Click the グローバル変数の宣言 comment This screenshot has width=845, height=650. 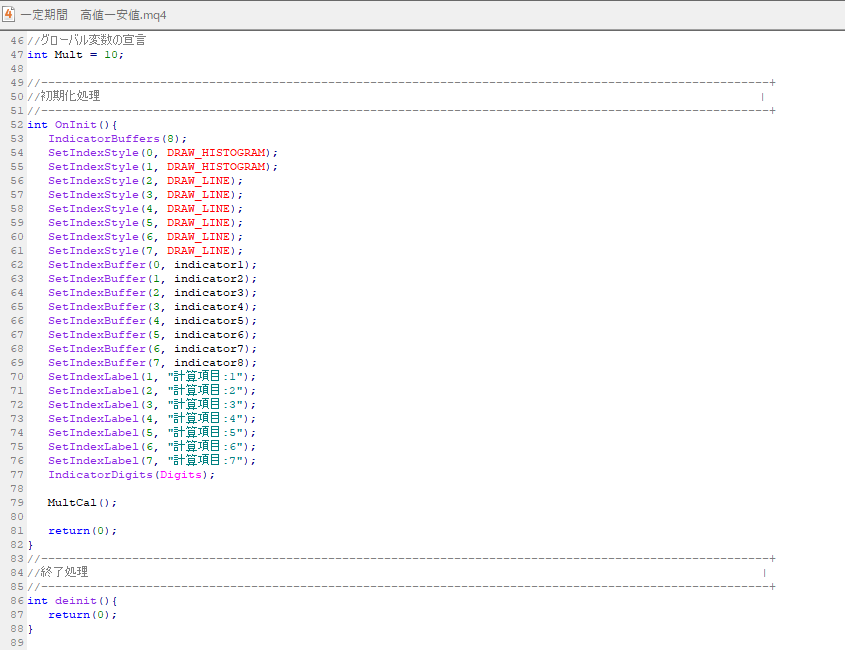click(95, 41)
